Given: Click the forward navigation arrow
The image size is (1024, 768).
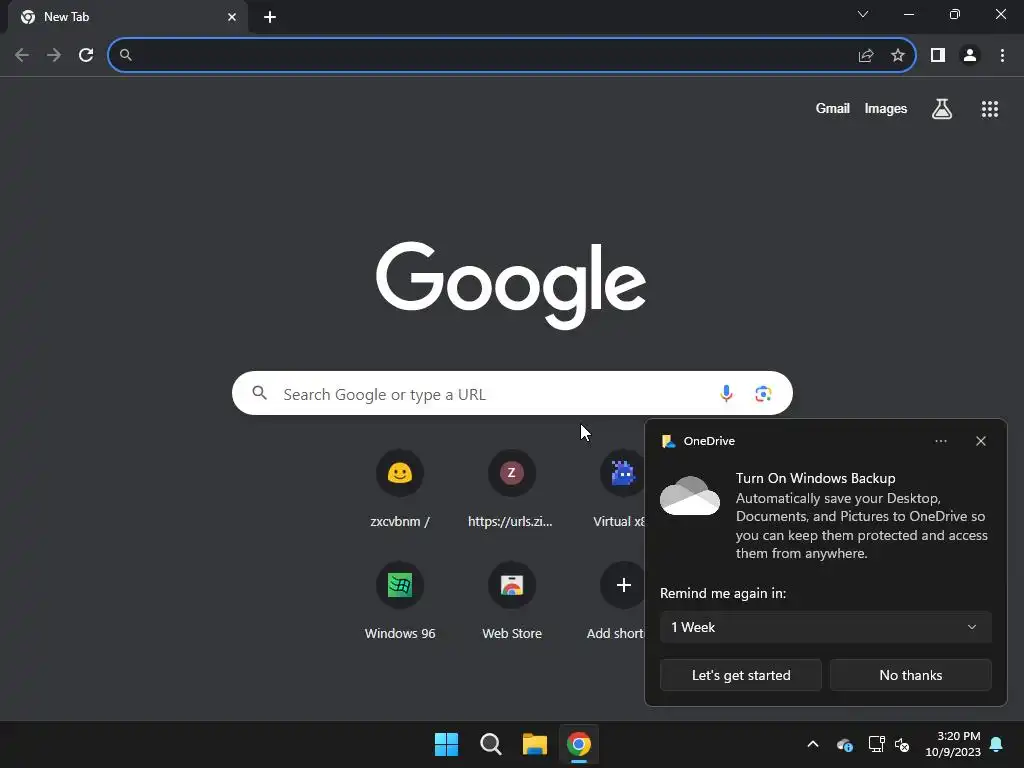Looking at the screenshot, I should click(54, 55).
